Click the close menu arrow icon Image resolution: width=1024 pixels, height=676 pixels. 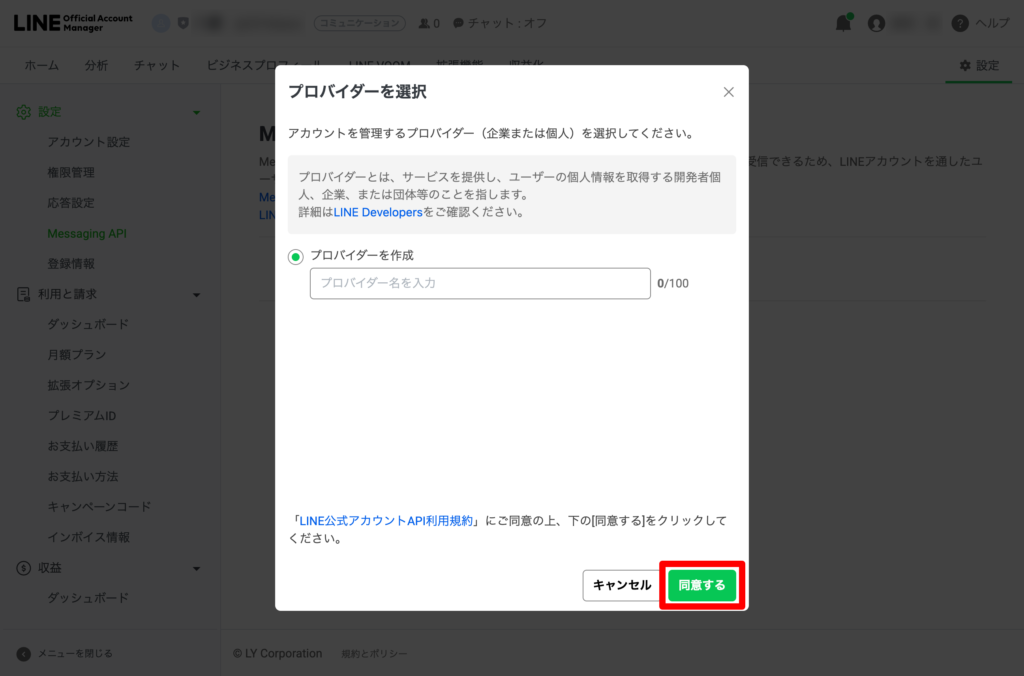24,653
